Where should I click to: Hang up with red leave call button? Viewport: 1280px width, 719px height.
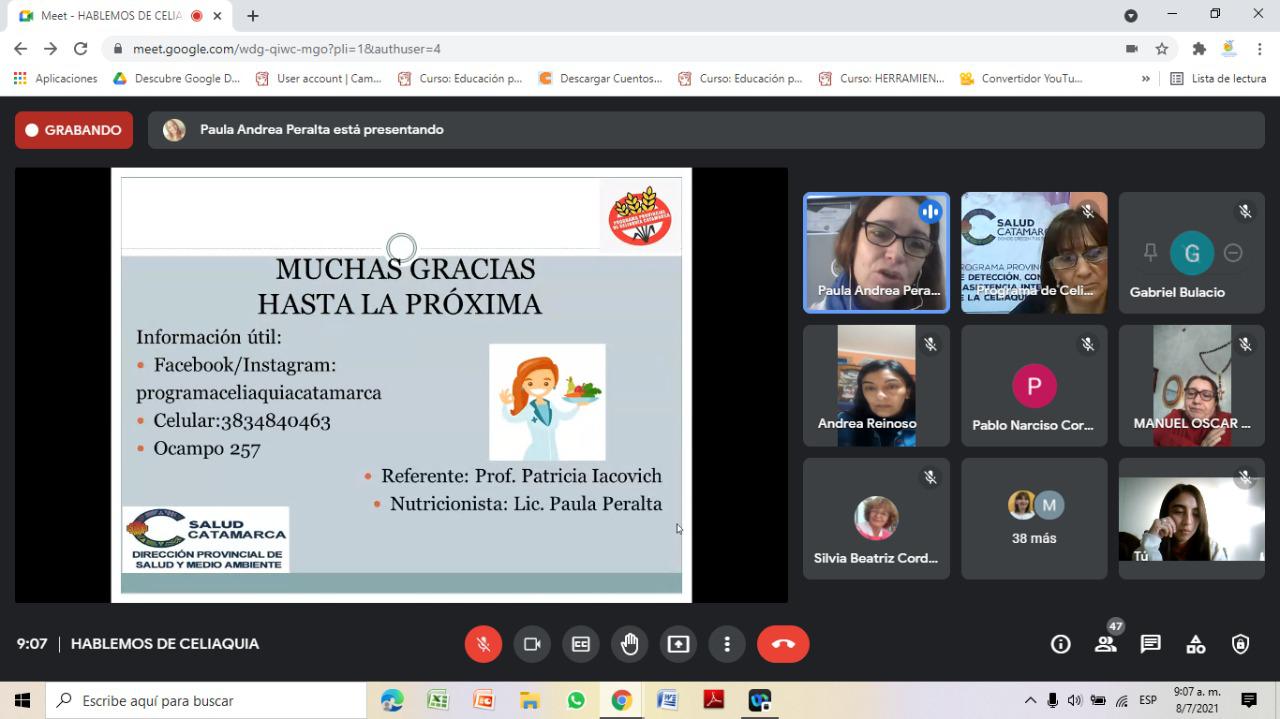(782, 644)
